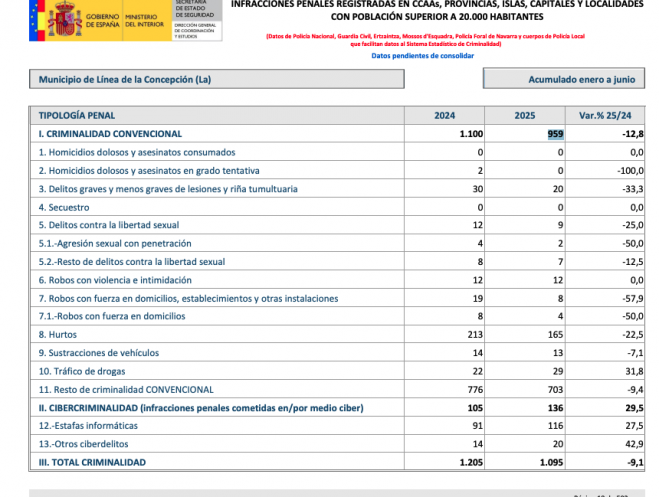Click the variation value 42,9
Viewport: 659px width, 497px height.
[x=634, y=444]
